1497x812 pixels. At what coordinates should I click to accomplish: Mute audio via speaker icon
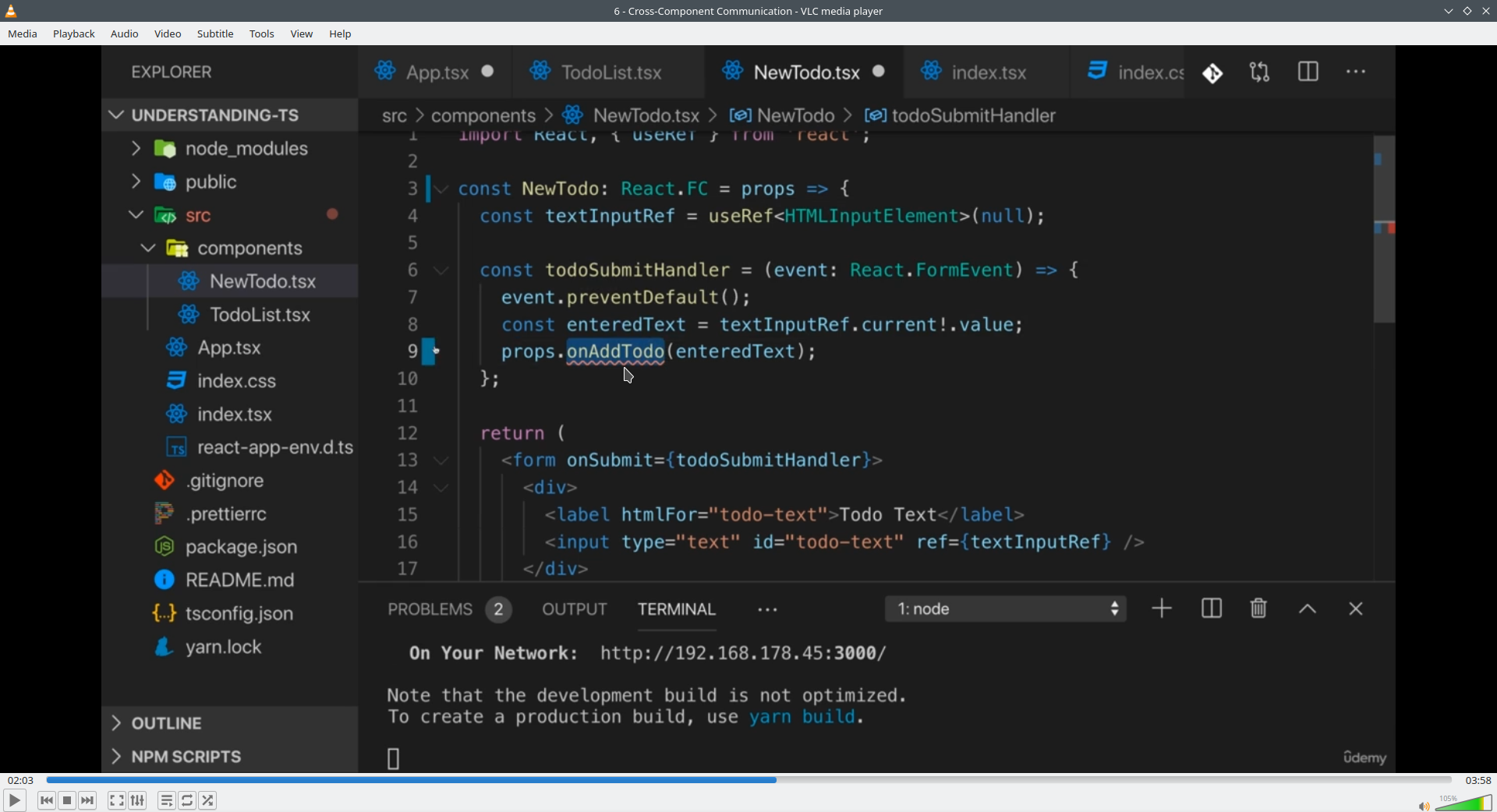tap(1424, 806)
